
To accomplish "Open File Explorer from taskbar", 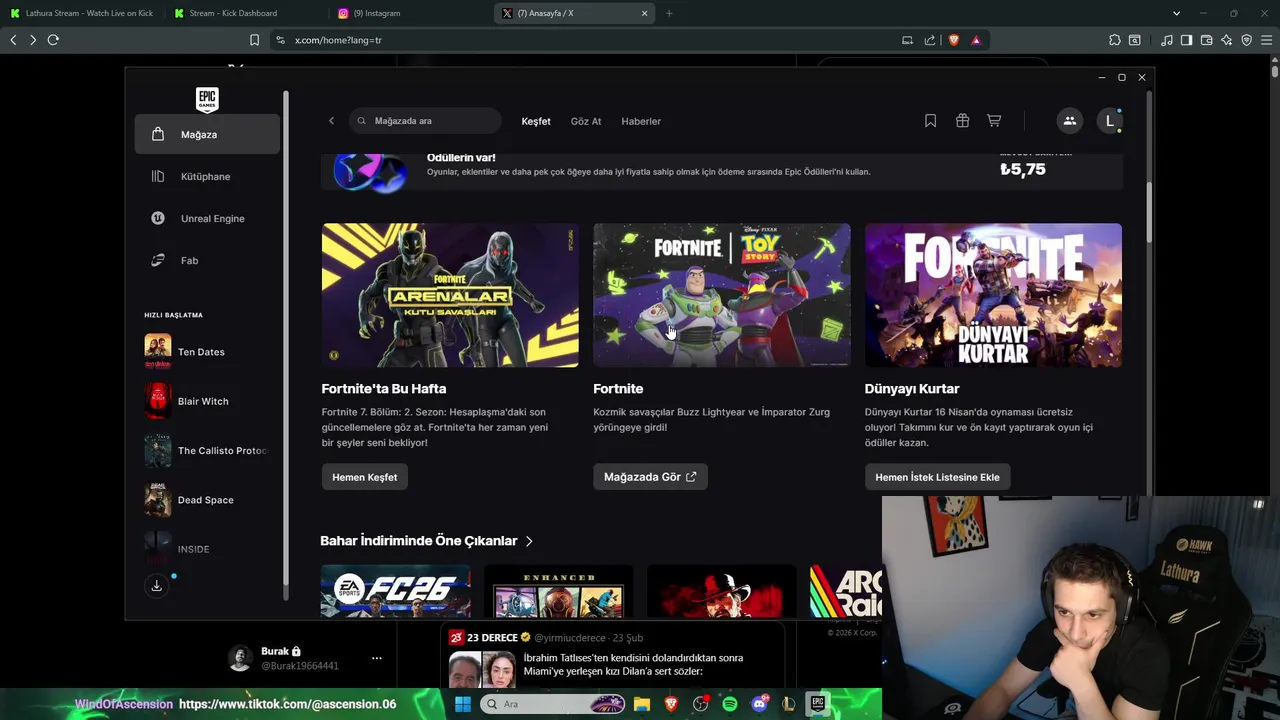I will click(x=642, y=704).
